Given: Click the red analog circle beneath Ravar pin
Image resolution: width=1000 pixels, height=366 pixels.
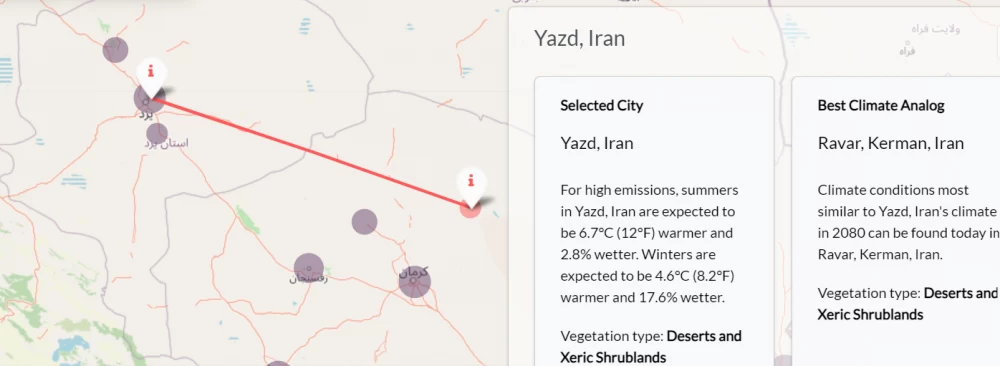Looking at the screenshot, I should tap(471, 209).
